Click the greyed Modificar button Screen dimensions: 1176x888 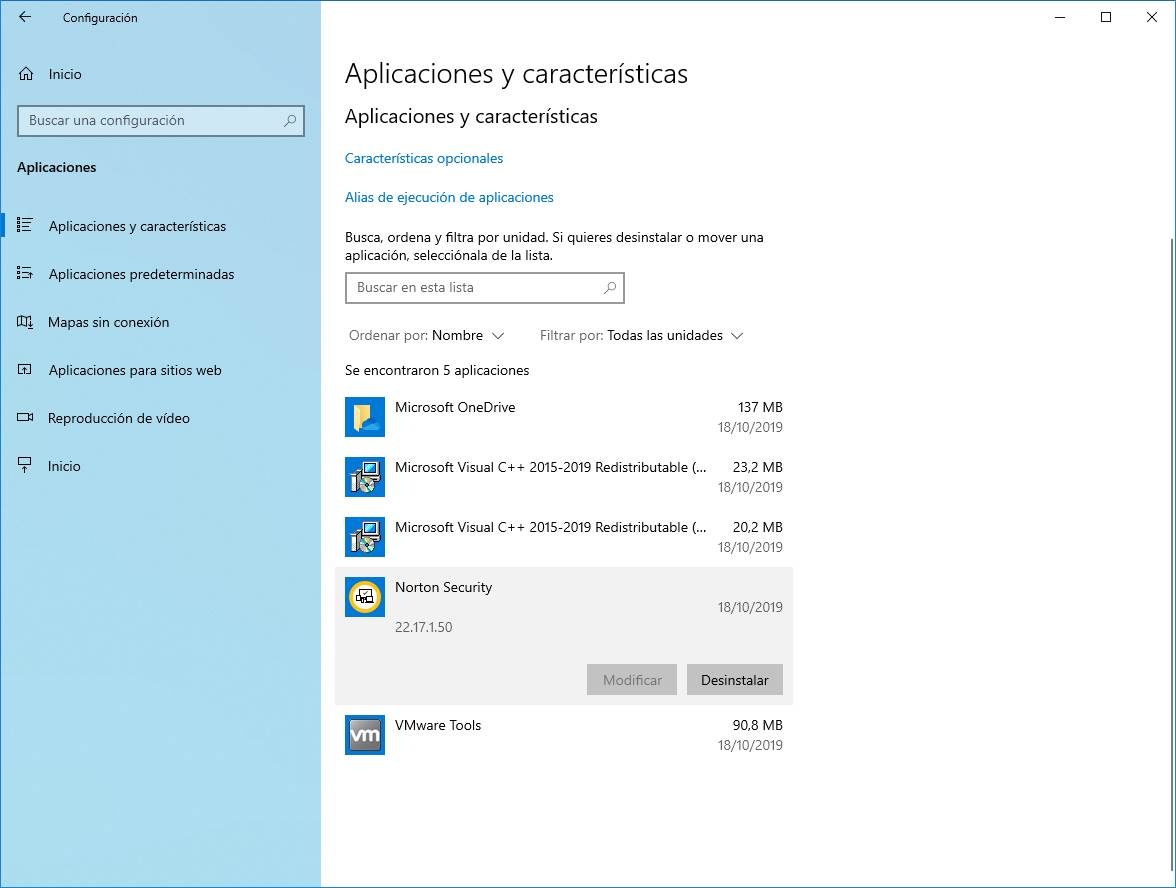tap(632, 680)
